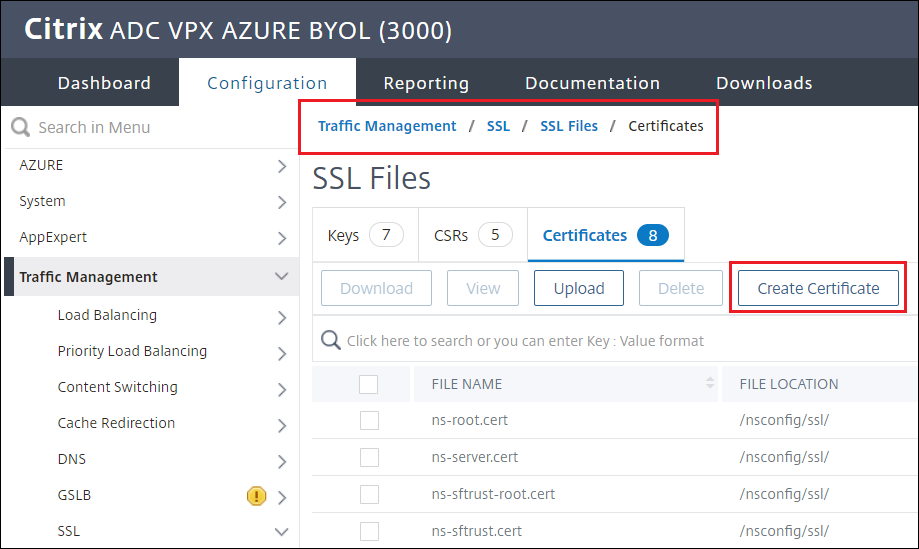Toggle the select-all header checkbox

pos(368,384)
